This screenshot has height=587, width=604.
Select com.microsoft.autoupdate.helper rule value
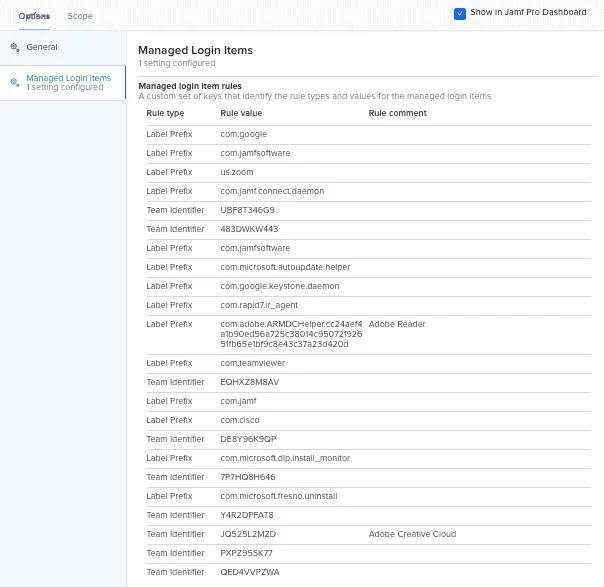point(285,267)
